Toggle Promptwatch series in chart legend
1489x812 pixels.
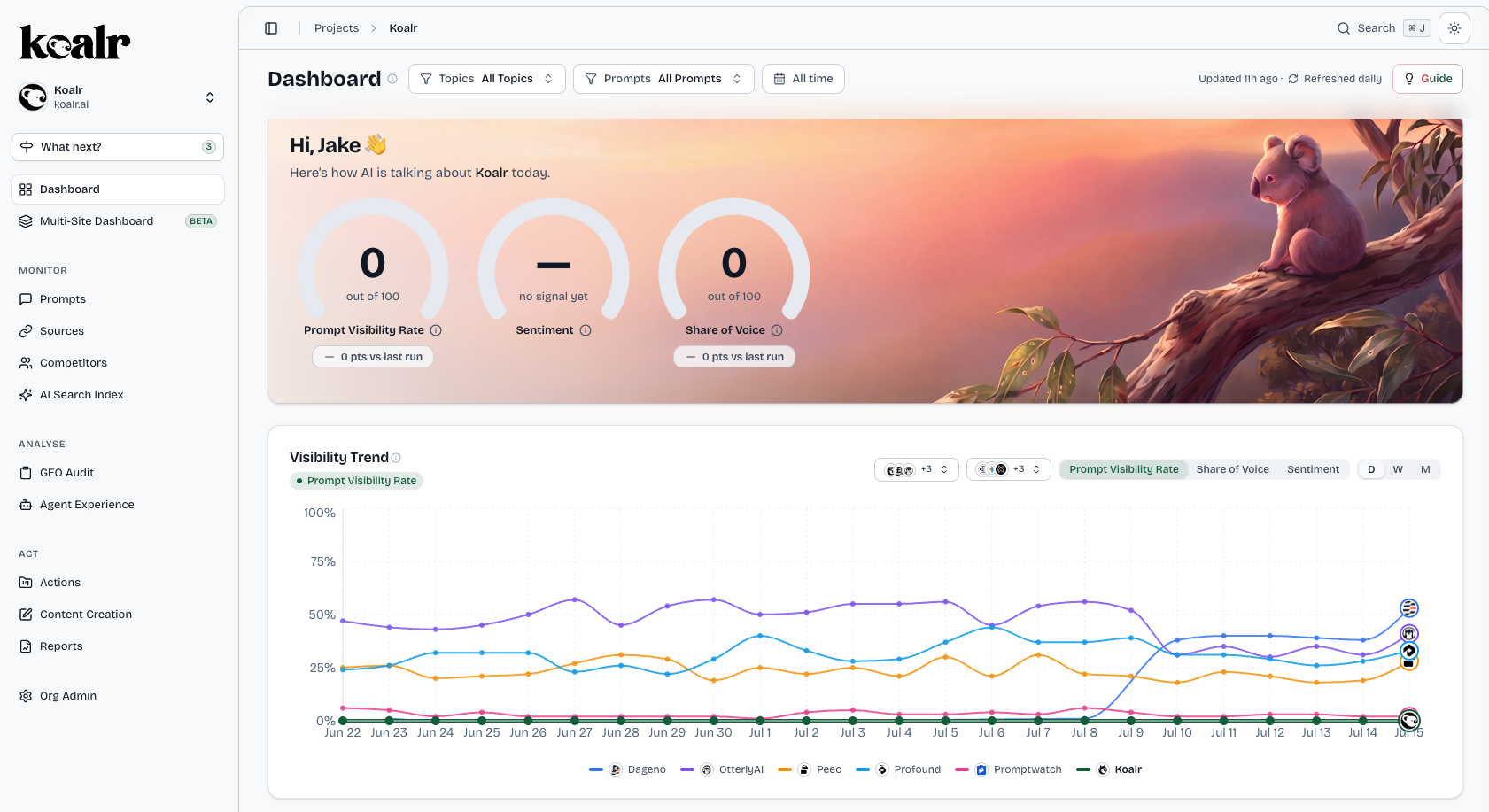click(x=1008, y=769)
